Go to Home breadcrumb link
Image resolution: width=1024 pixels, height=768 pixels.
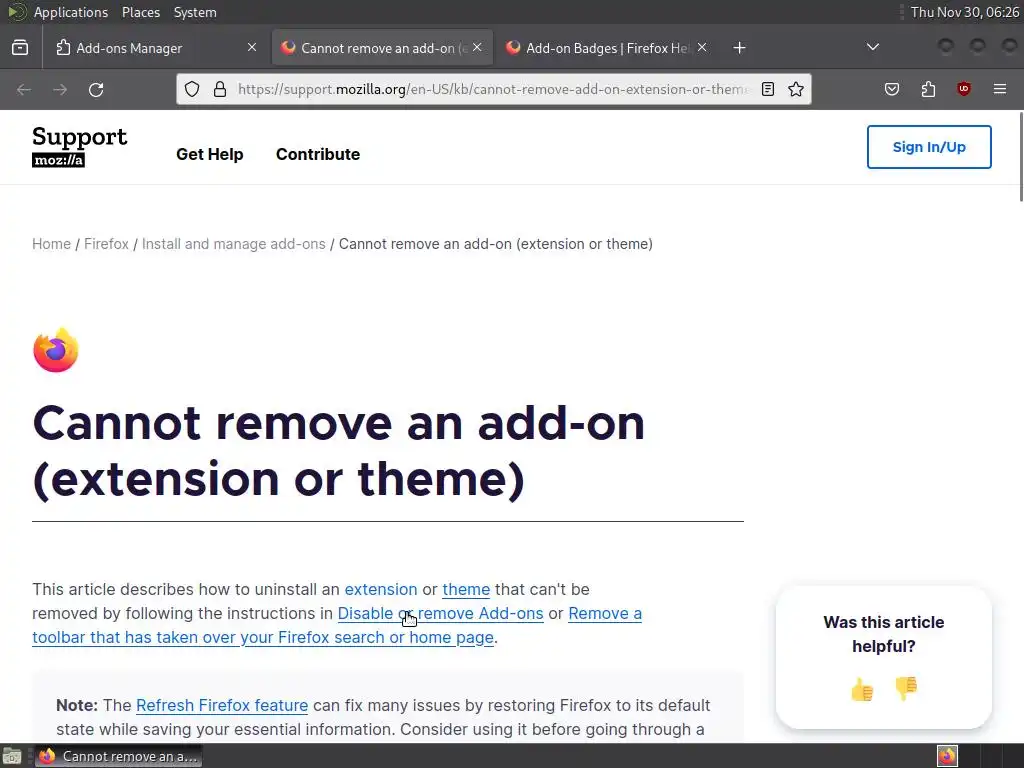click(52, 244)
